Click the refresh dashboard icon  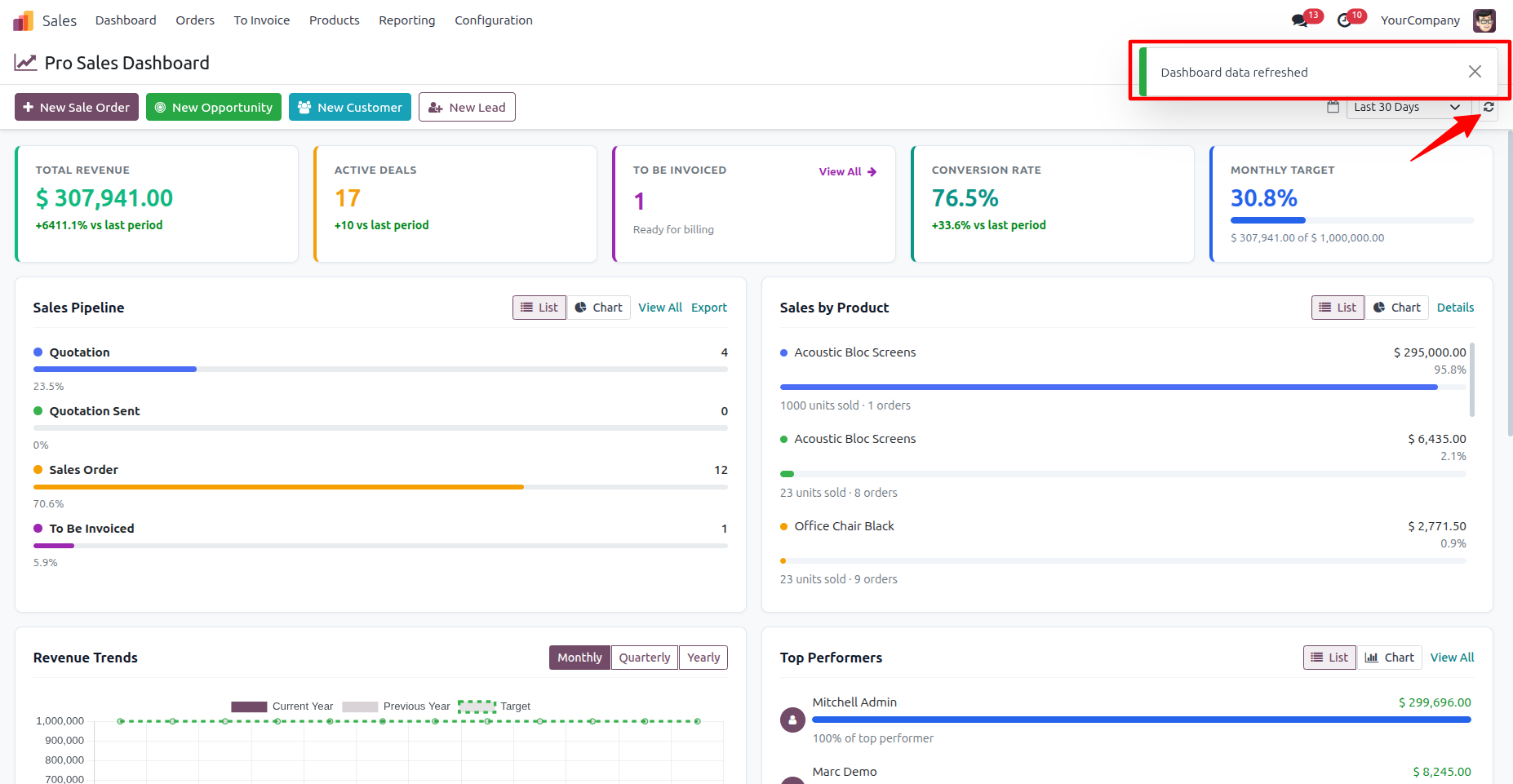[x=1489, y=107]
